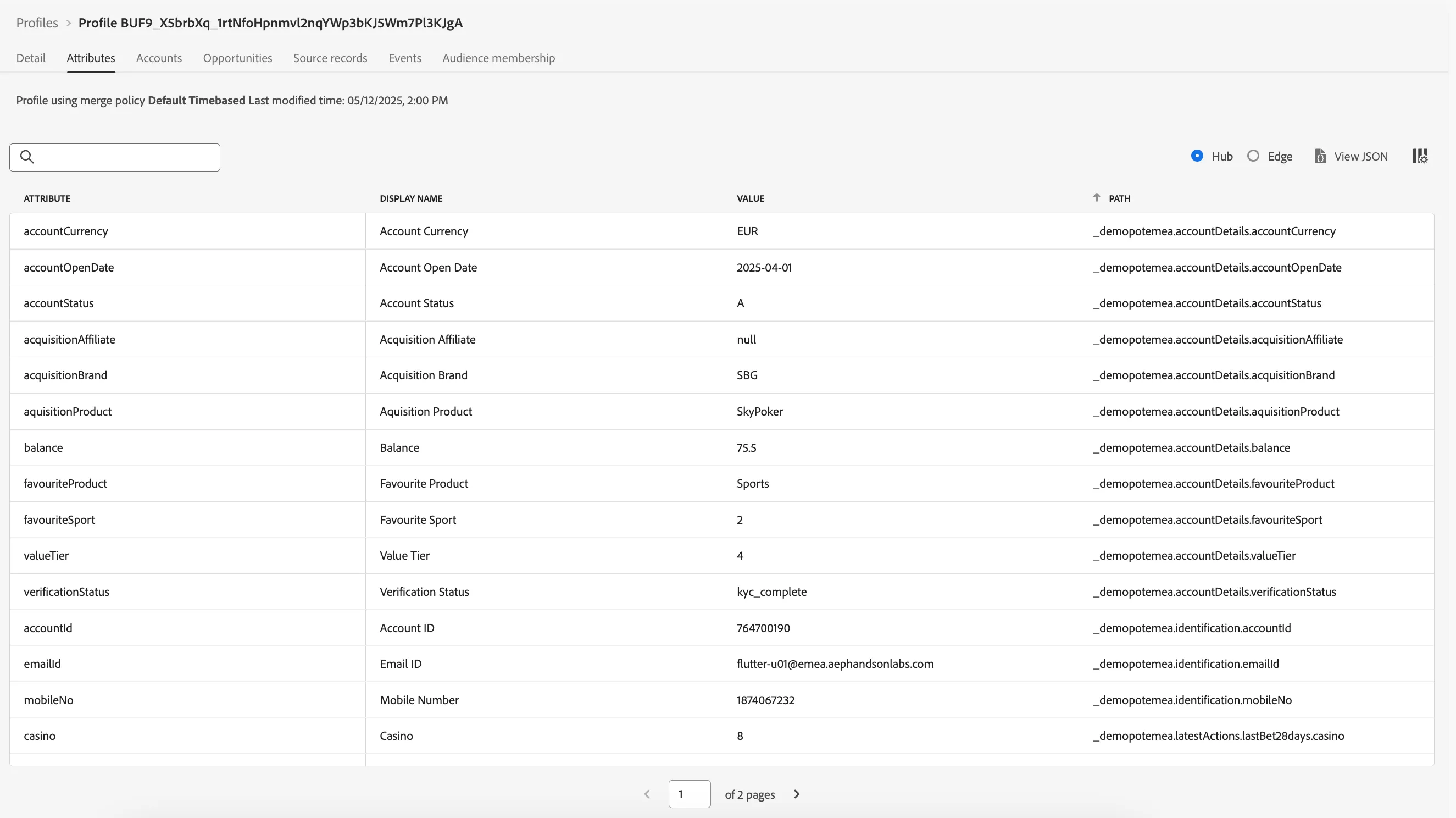This screenshot has height=818, width=1456.
Task: Open the Detail tab
Action: click(x=31, y=58)
